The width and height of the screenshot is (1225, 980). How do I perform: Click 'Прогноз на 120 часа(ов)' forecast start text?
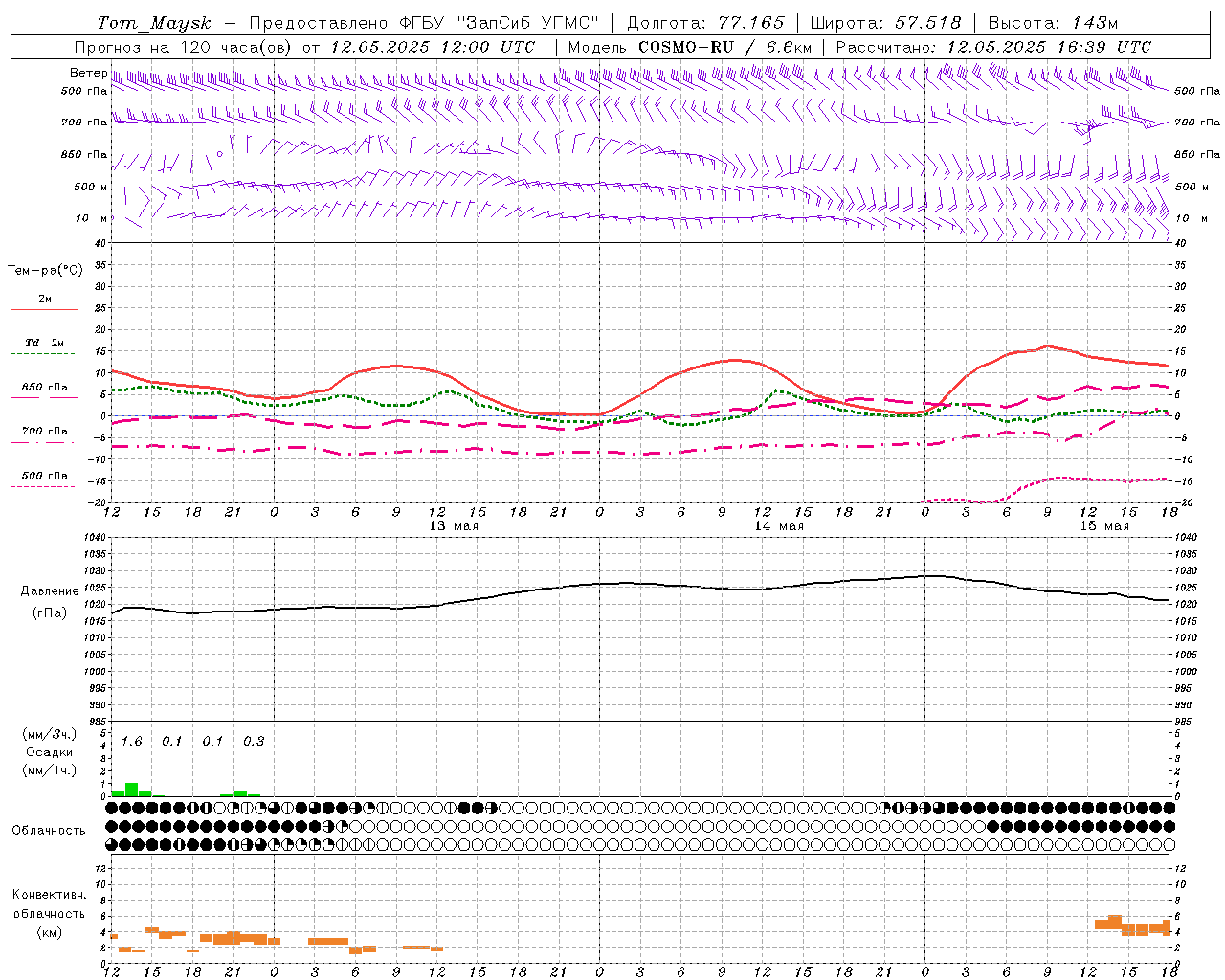[183, 47]
